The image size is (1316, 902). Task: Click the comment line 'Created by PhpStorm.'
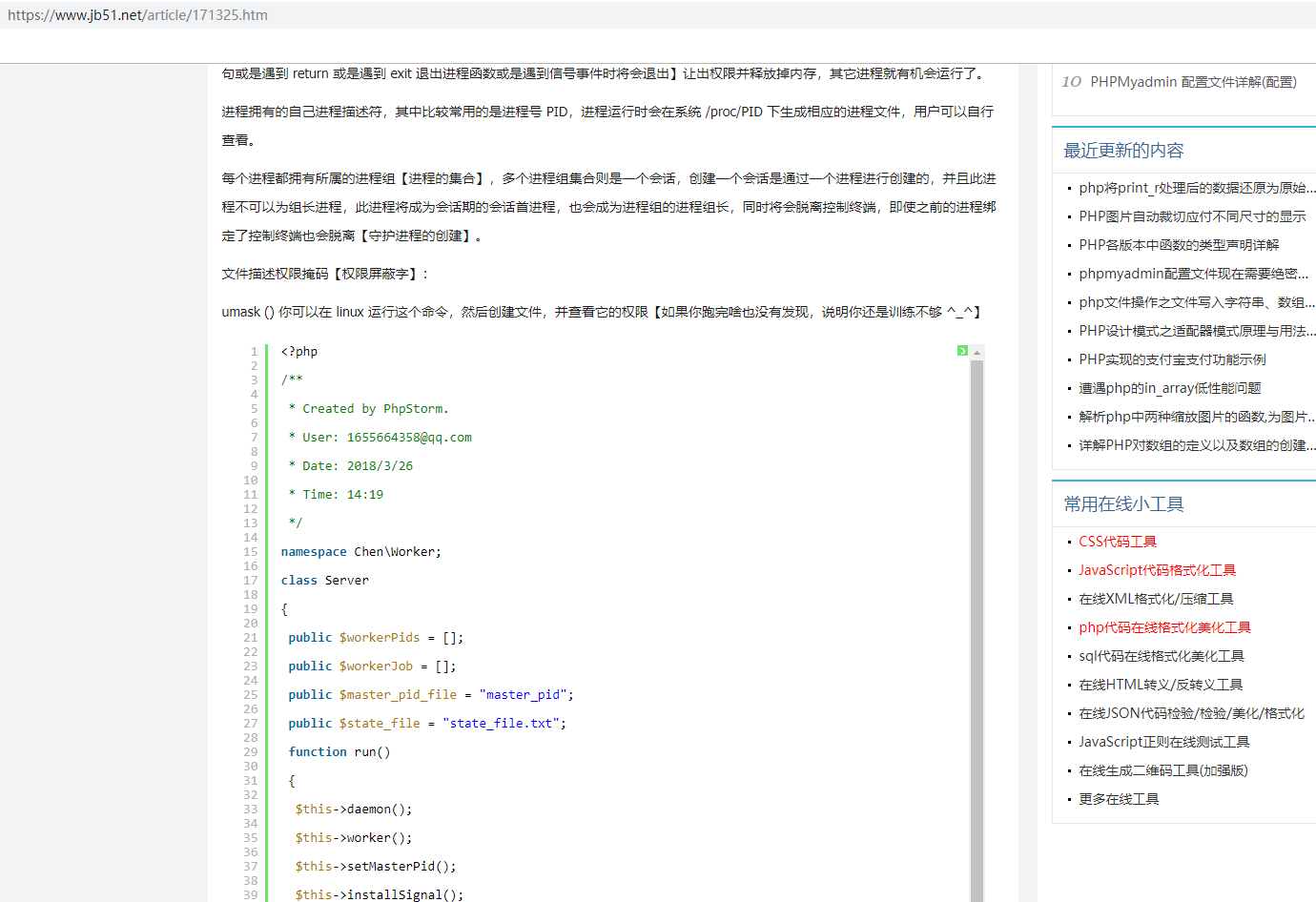click(x=368, y=409)
